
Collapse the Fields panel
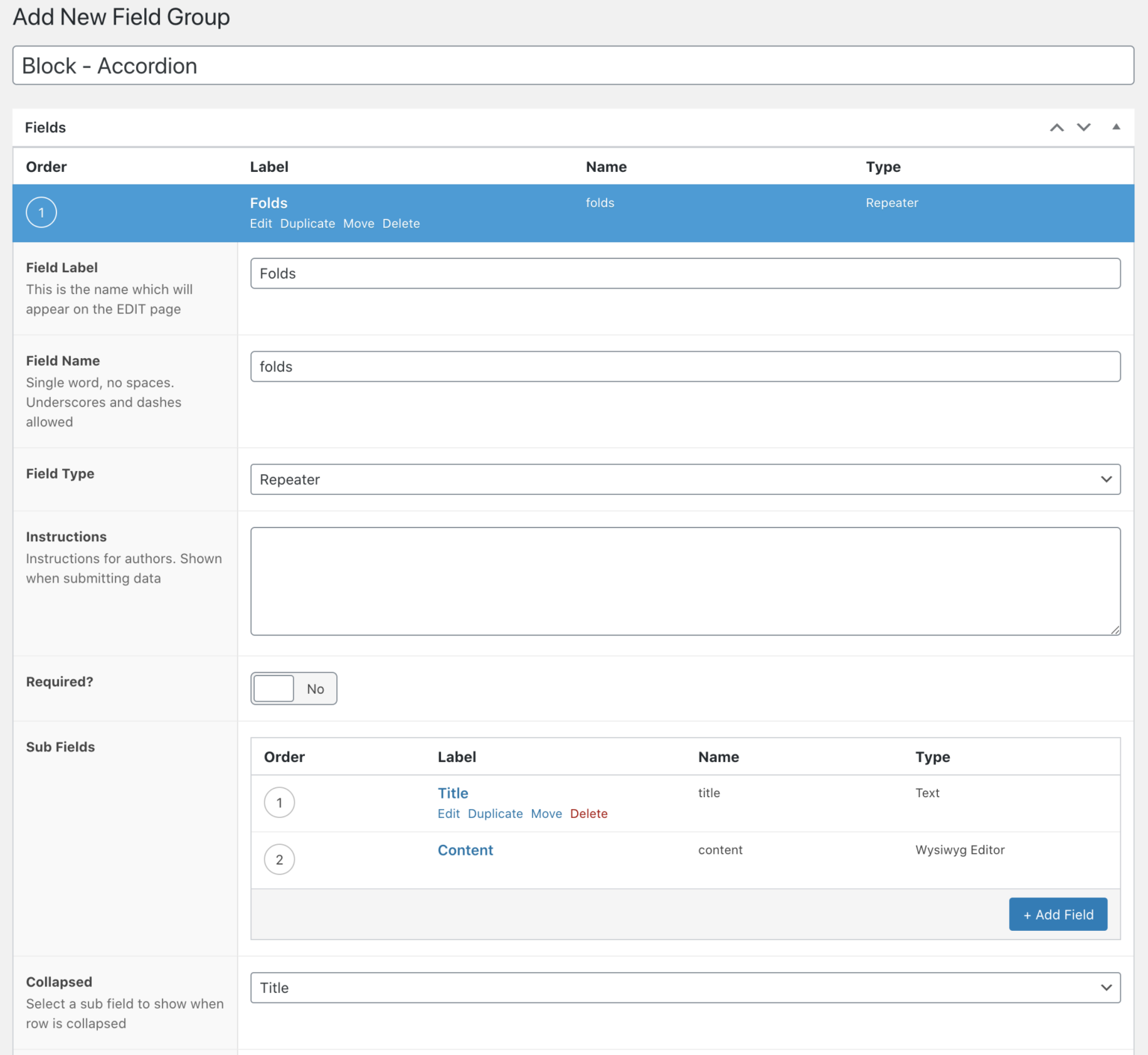1117,127
